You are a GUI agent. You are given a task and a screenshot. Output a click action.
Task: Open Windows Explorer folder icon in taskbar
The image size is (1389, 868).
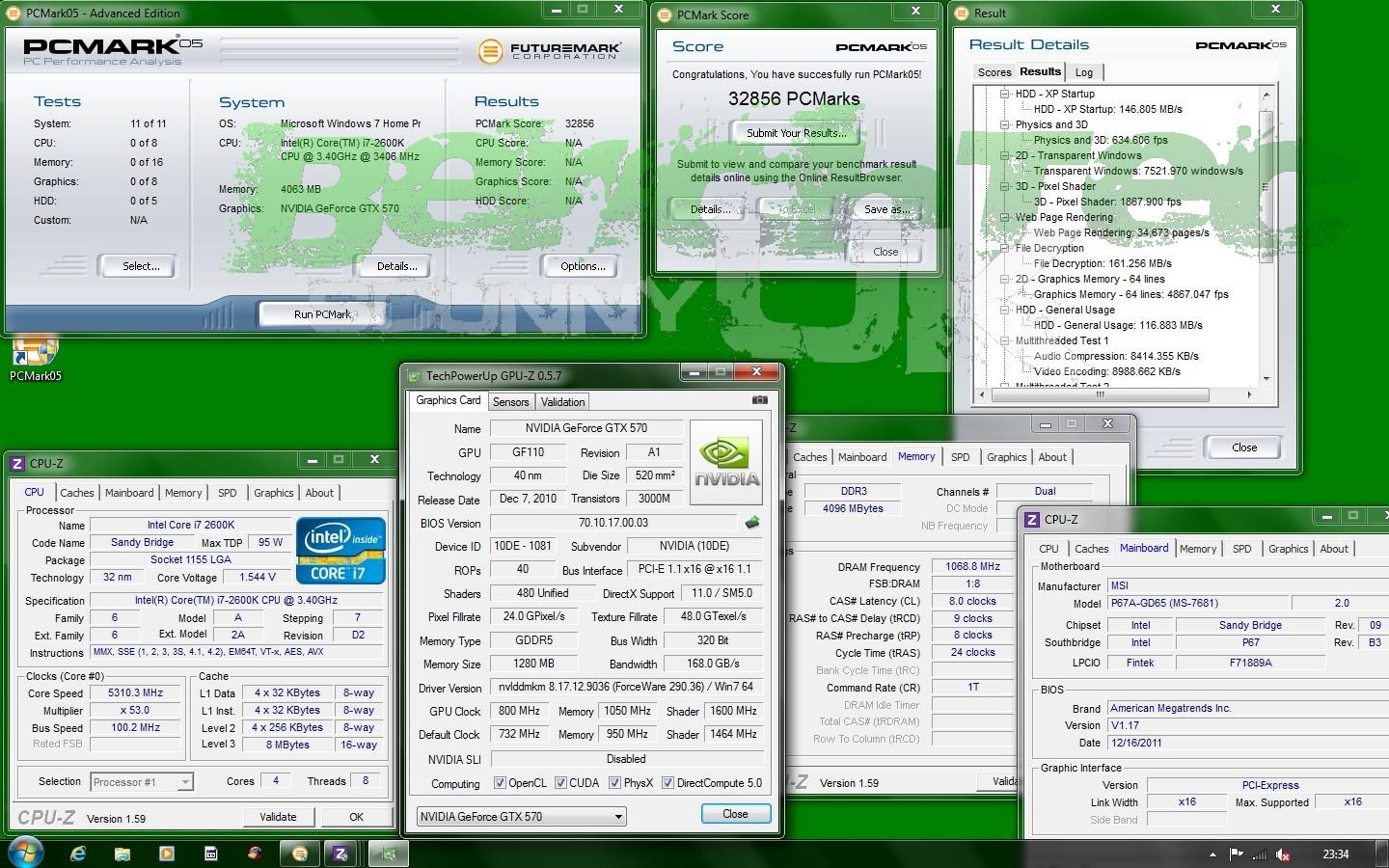[123, 854]
